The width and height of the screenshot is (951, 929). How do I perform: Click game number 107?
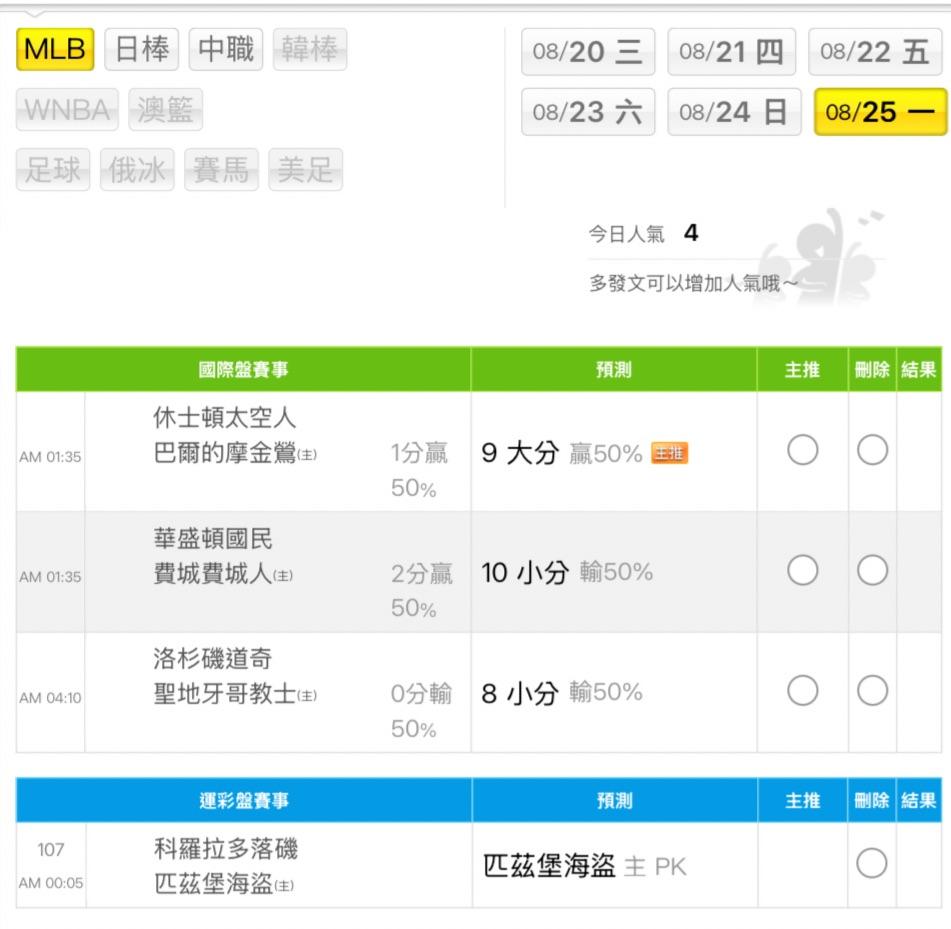coord(50,850)
